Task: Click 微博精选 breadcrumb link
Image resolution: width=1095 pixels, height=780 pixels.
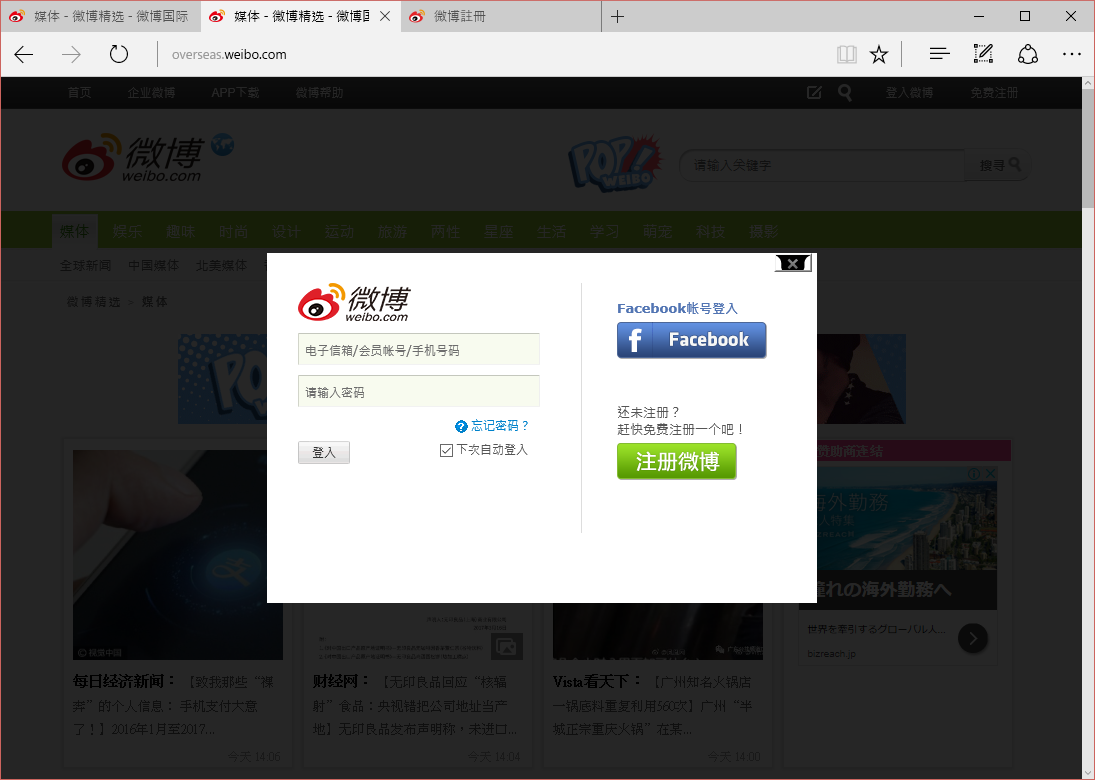Action: tap(94, 302)
